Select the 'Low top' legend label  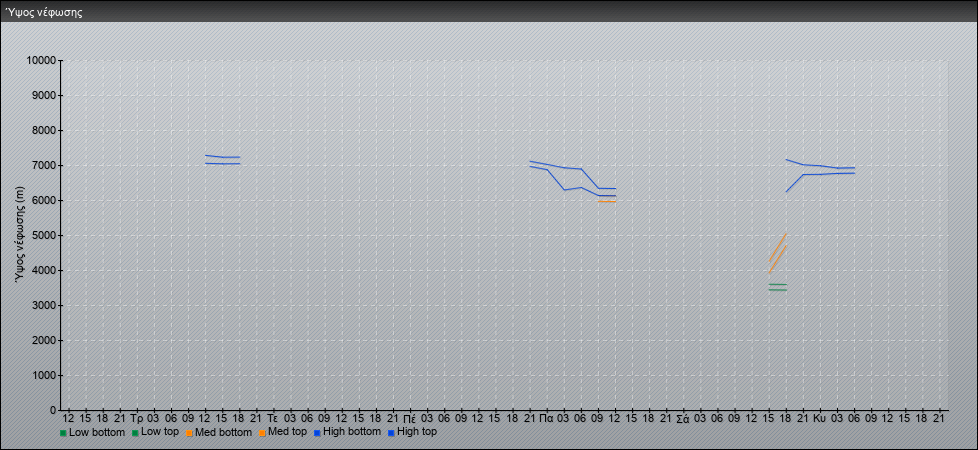[160, 432]
